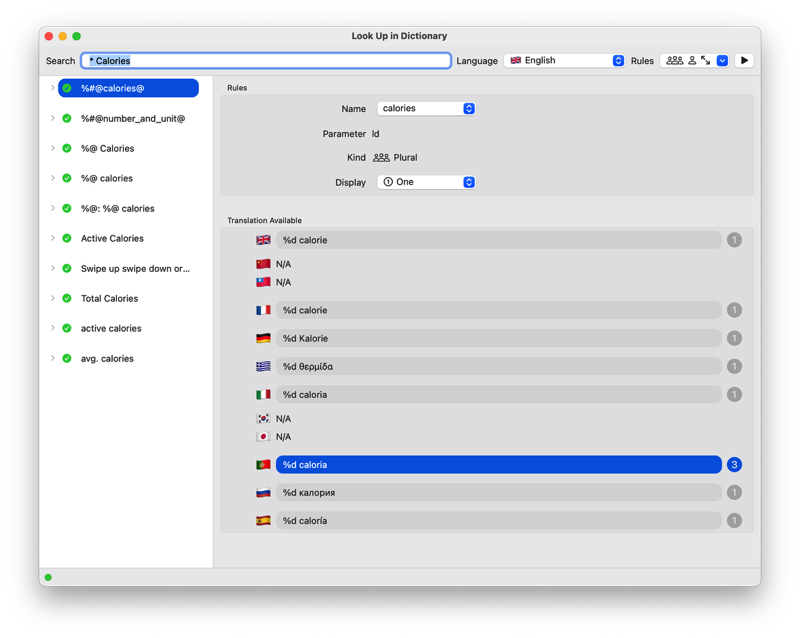The image size is (800, 638).
Task: Select the Italian '%d caloria' translation
Action: click(498, 395)
